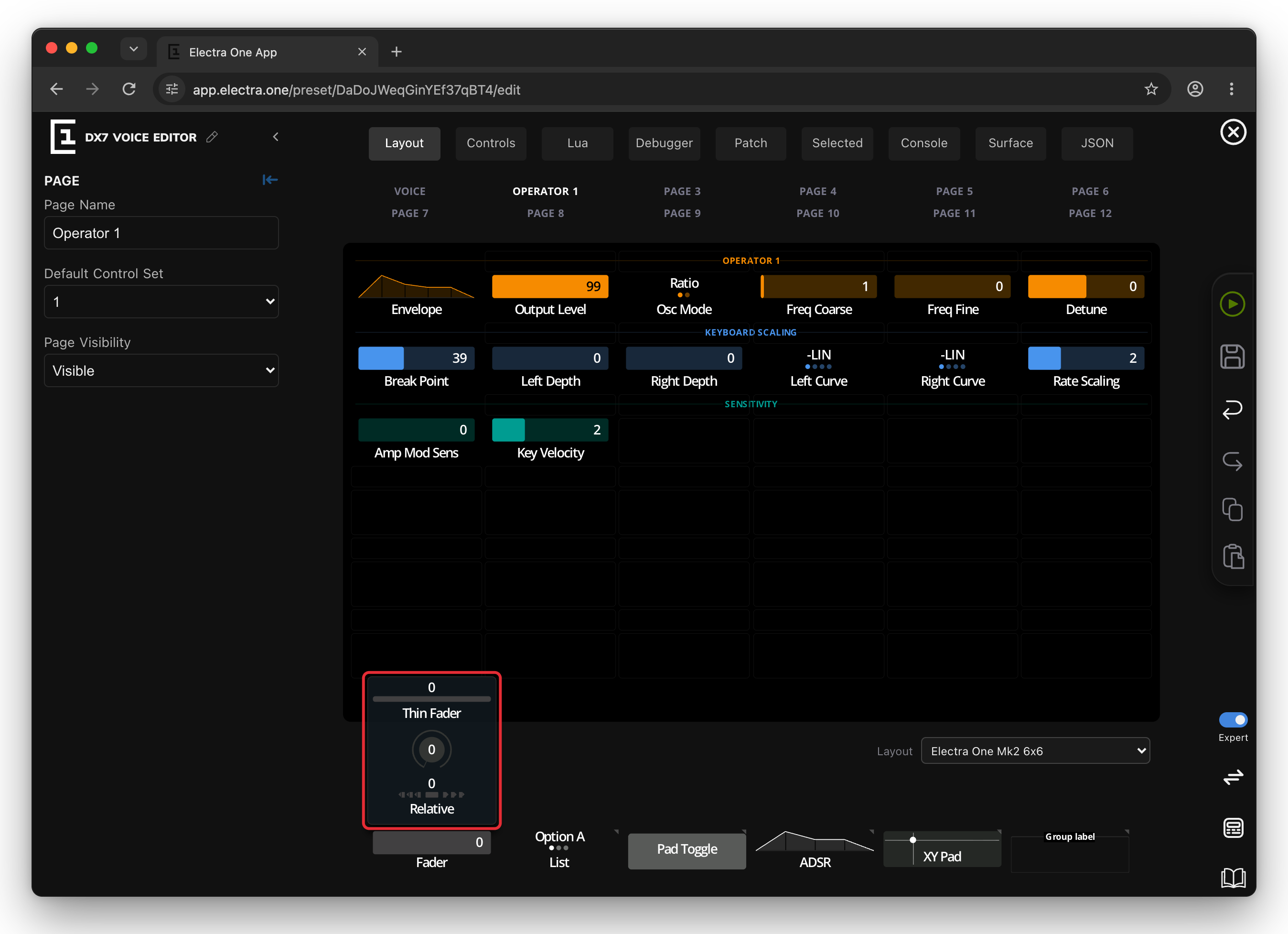Switch to the Surface tab
The height and width of the screenshot is (934, 1288).
pyautogui.click(x=1011, y=143)
